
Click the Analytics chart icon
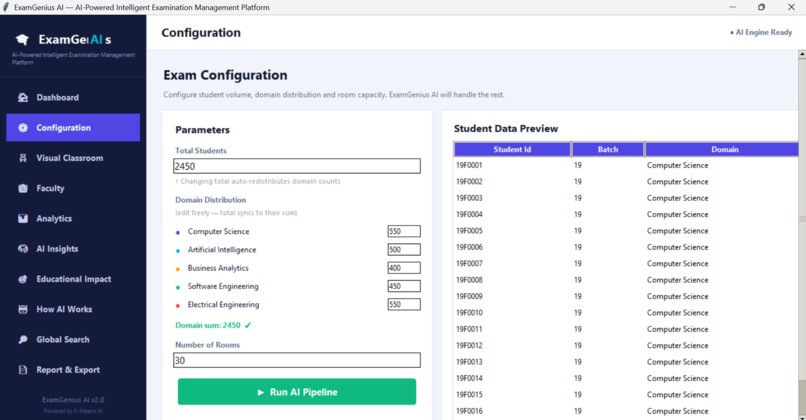click(23, 218)
